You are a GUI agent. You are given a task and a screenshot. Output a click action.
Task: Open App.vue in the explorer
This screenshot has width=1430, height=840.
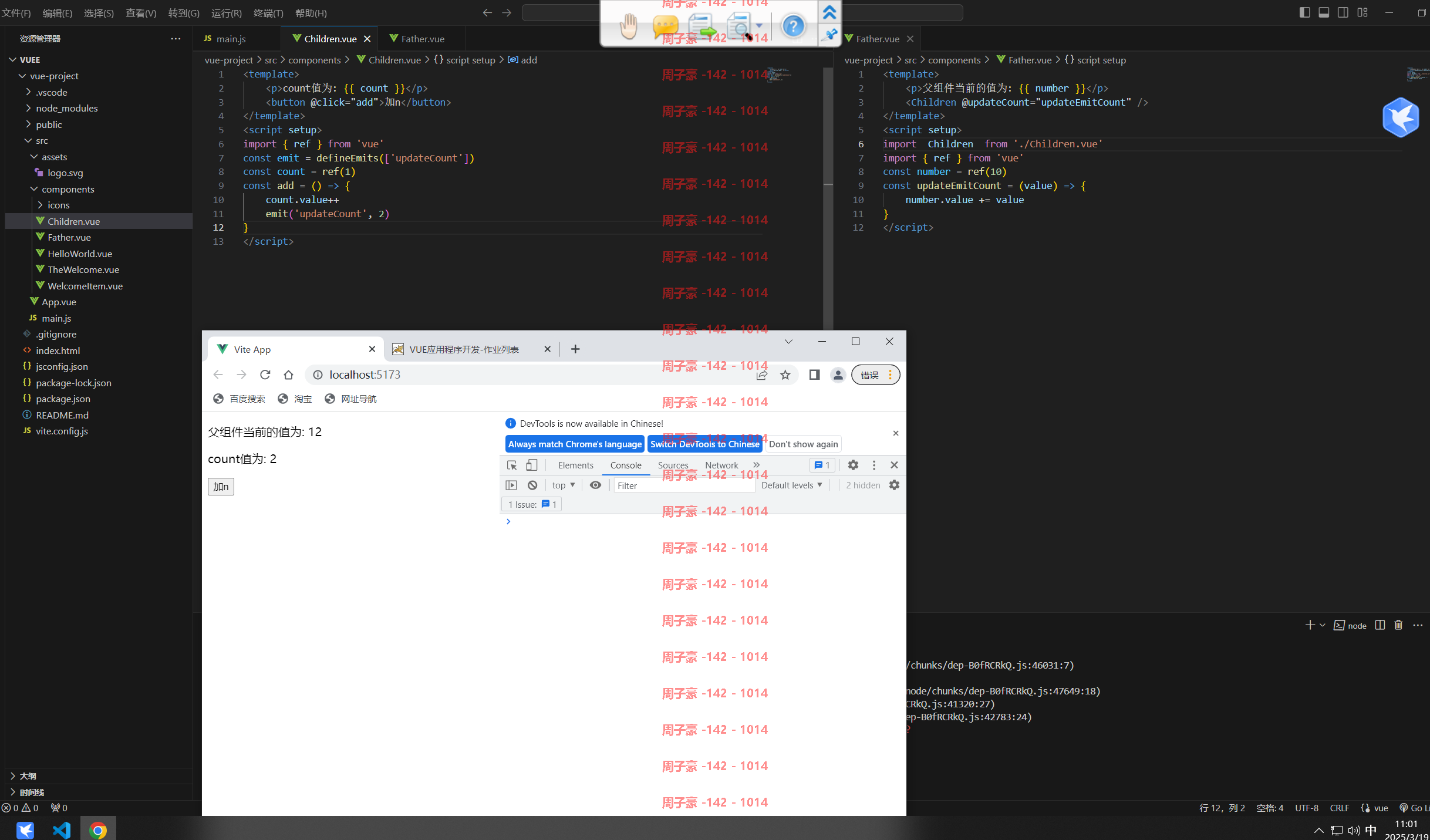99,302
